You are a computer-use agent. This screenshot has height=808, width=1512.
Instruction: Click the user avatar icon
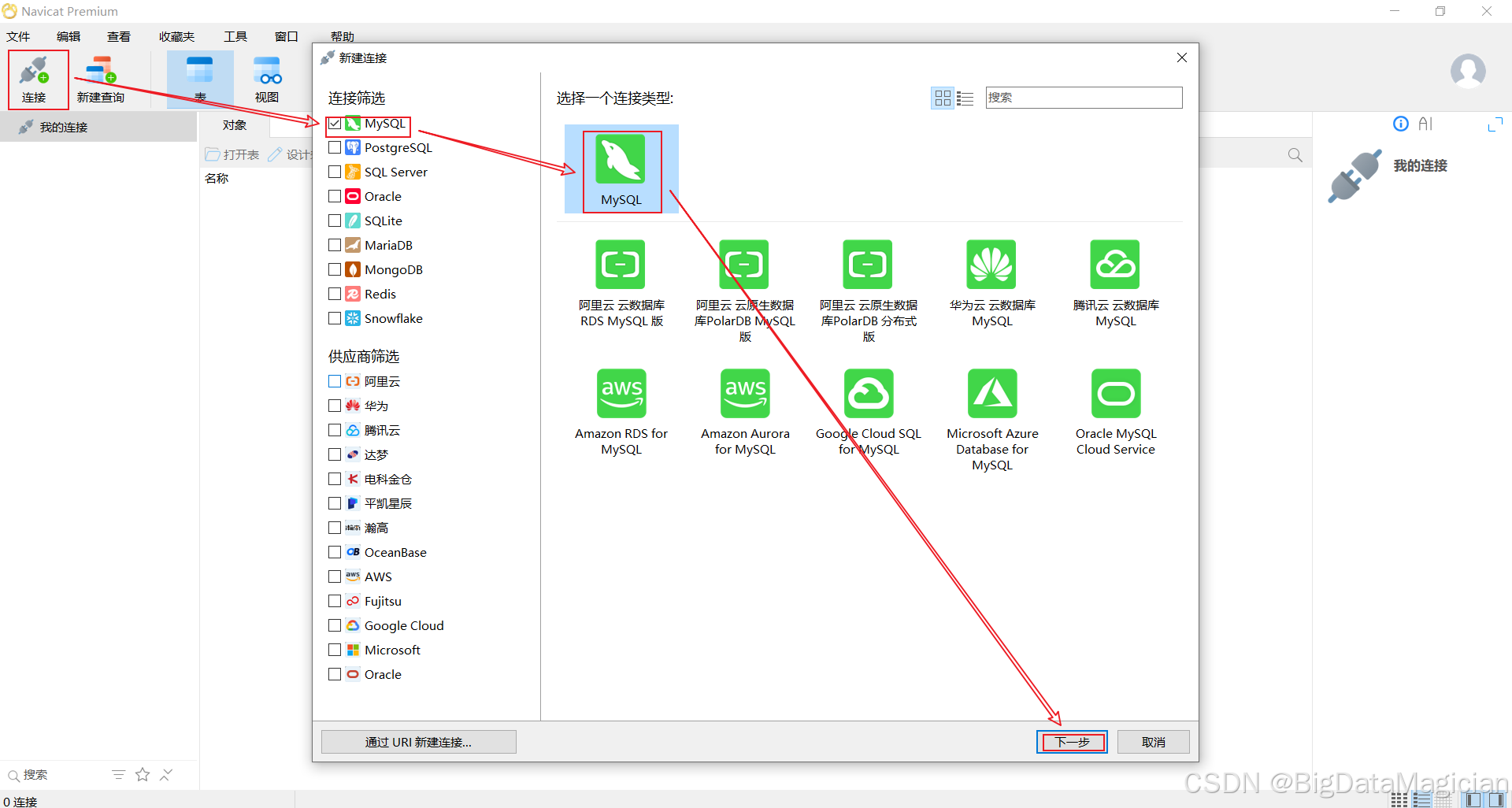tap(1468, 72)
